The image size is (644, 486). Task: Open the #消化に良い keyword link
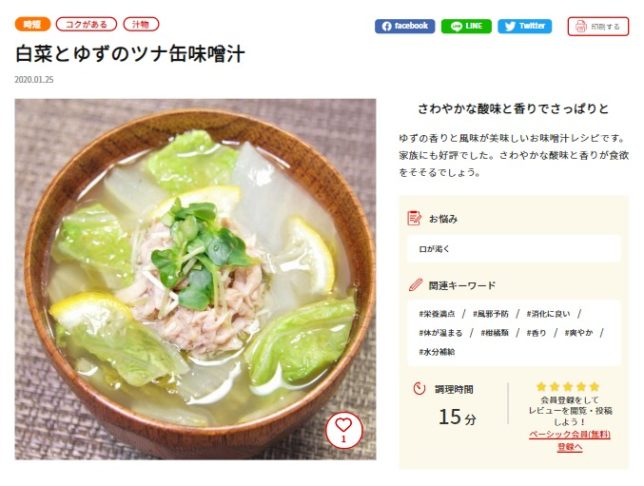point(548,314)
